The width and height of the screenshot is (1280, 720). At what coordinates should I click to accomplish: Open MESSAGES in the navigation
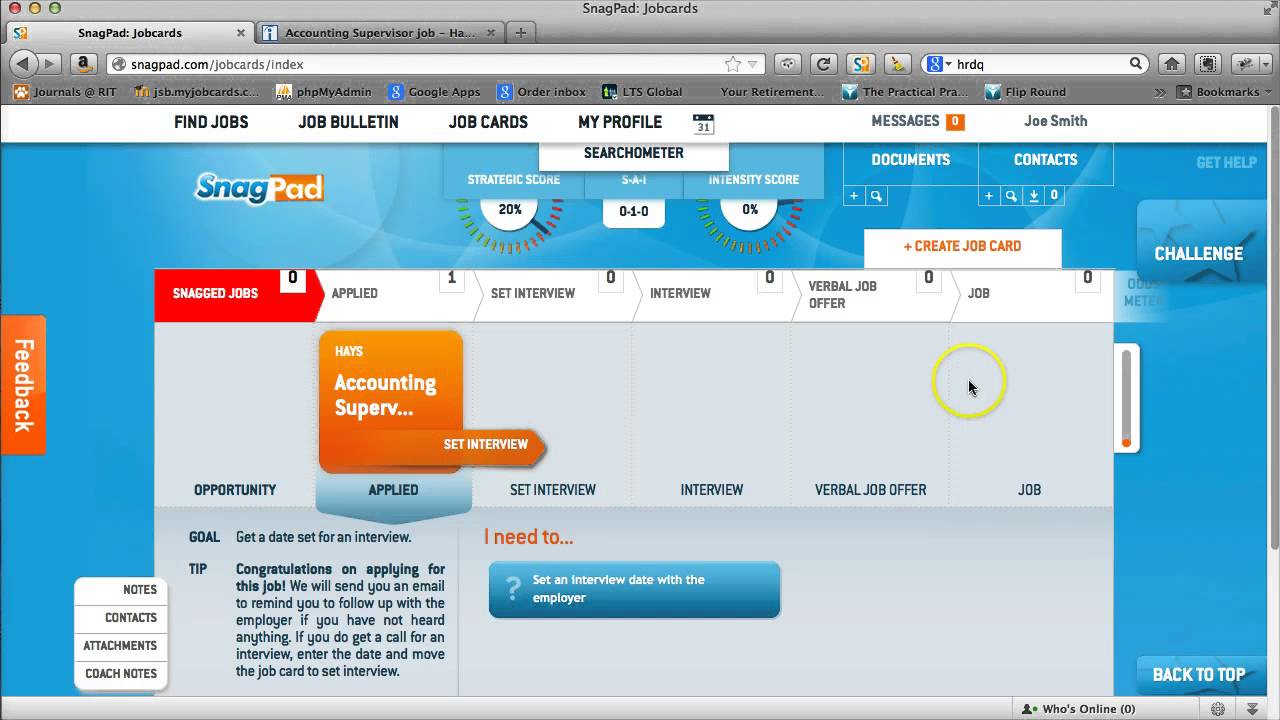pyautogui.click(x=917, y=121)
